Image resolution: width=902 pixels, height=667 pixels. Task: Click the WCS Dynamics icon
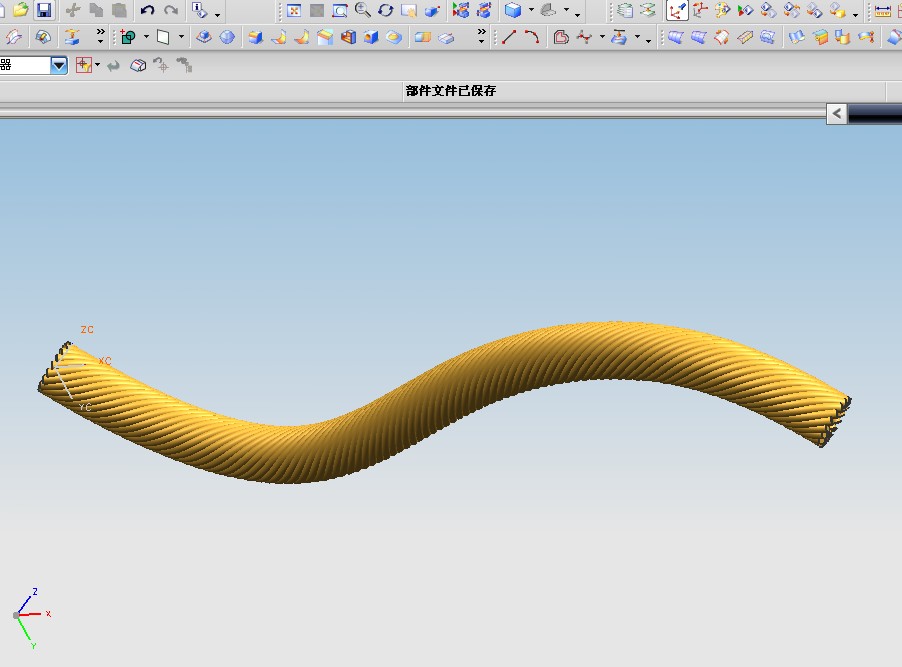pos(700,10)
